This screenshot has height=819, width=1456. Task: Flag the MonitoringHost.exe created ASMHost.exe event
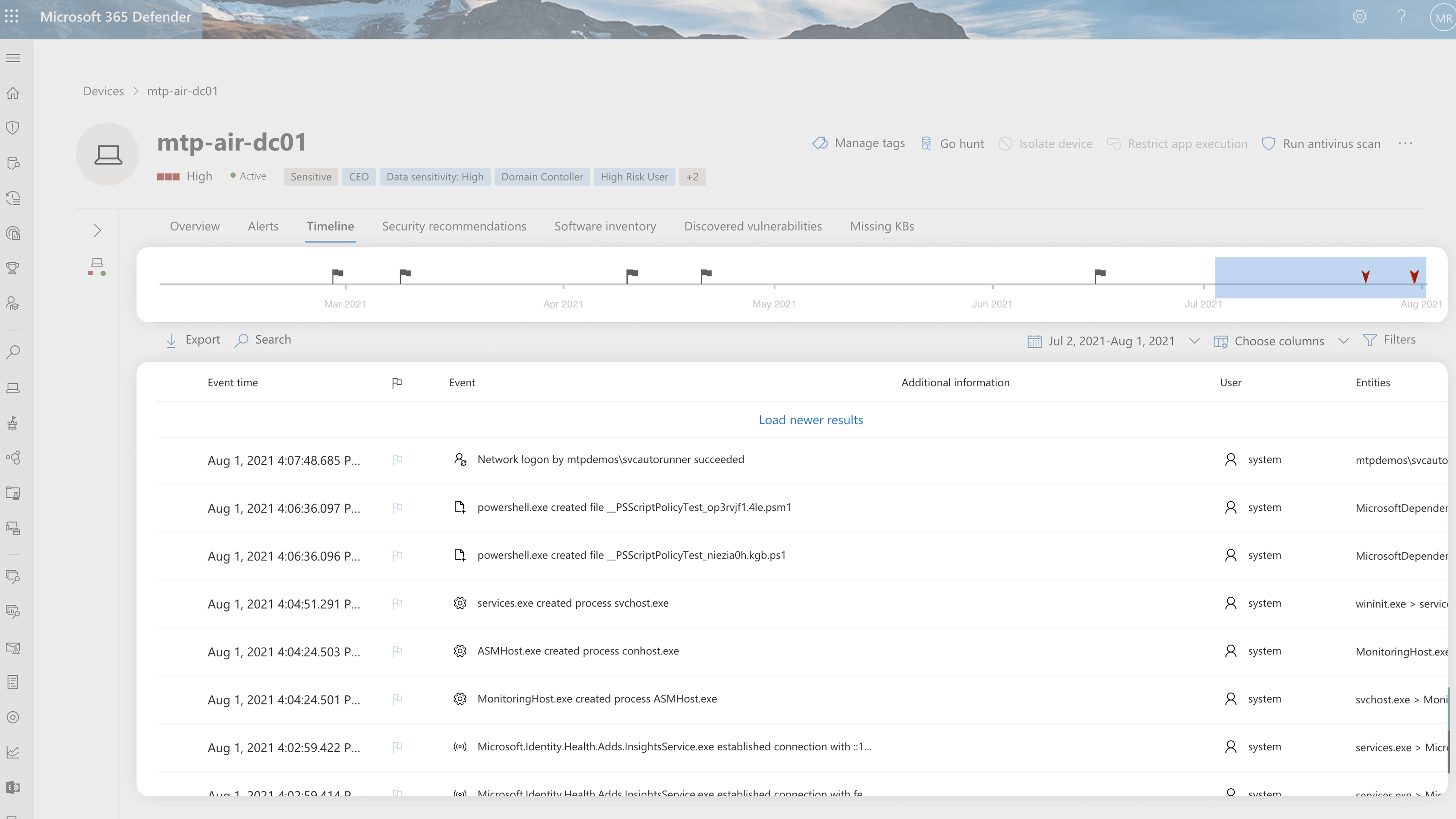[397, 699]
